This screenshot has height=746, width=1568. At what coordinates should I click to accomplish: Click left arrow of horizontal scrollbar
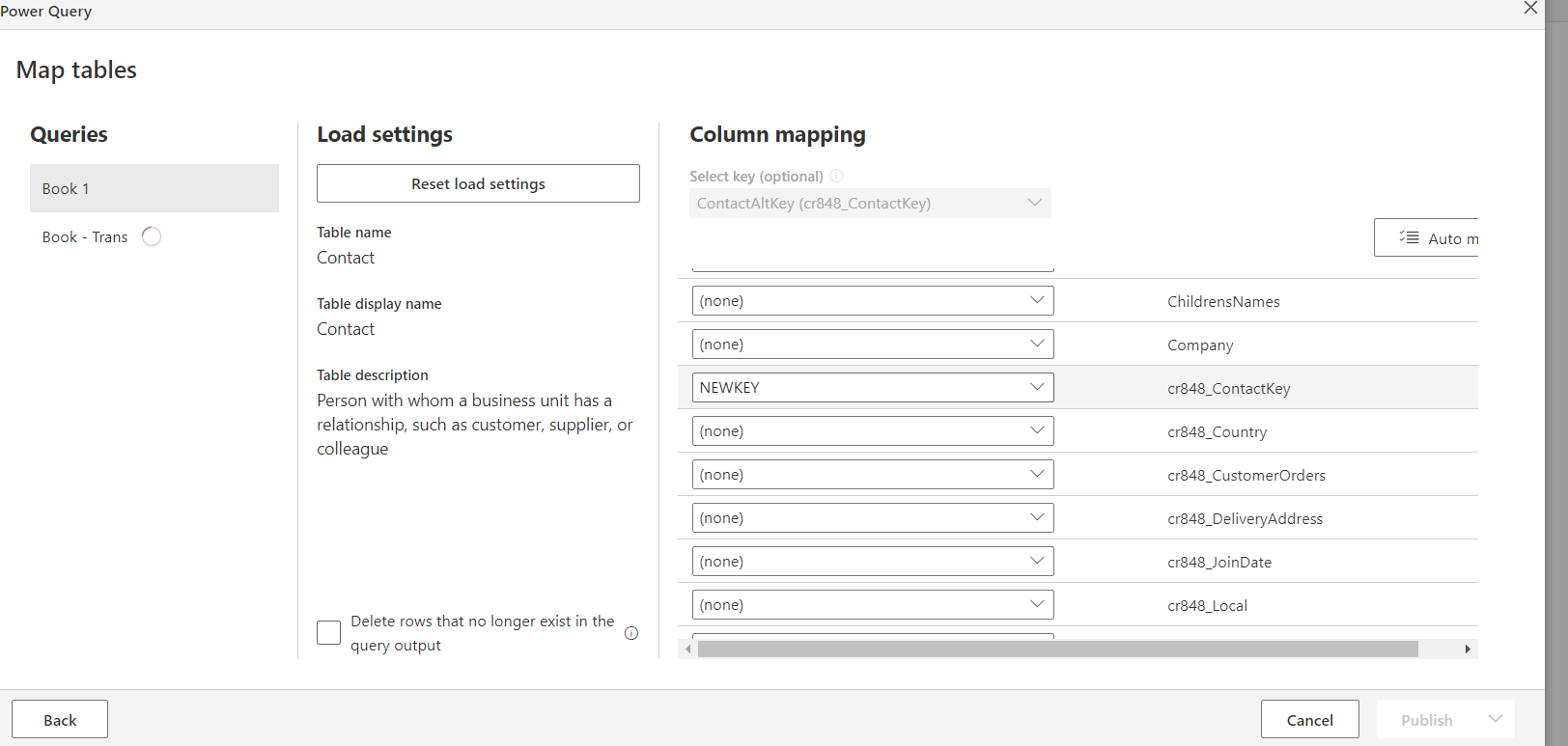(x=688, y=649)
